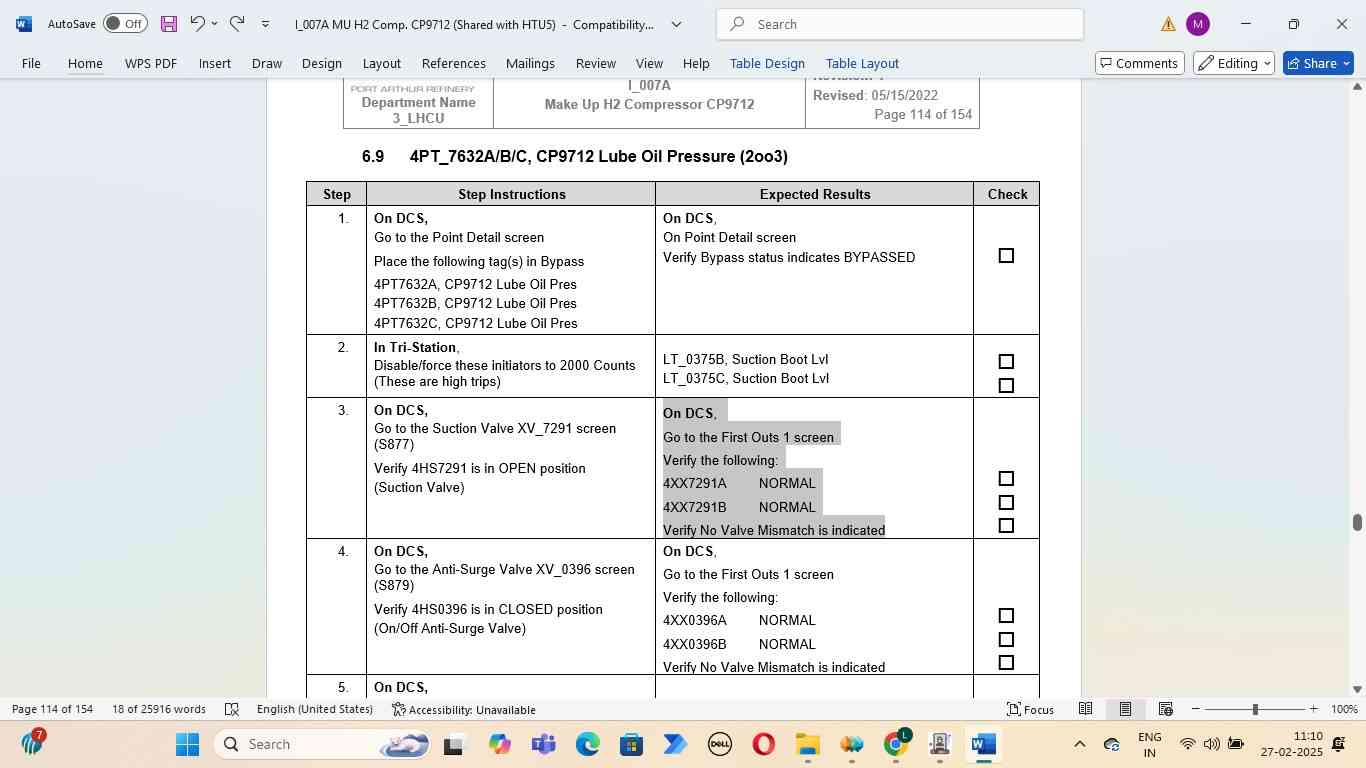Select the Web Layout view
The height and width of the screenshot is (768, 1366).
(1165, 709)
